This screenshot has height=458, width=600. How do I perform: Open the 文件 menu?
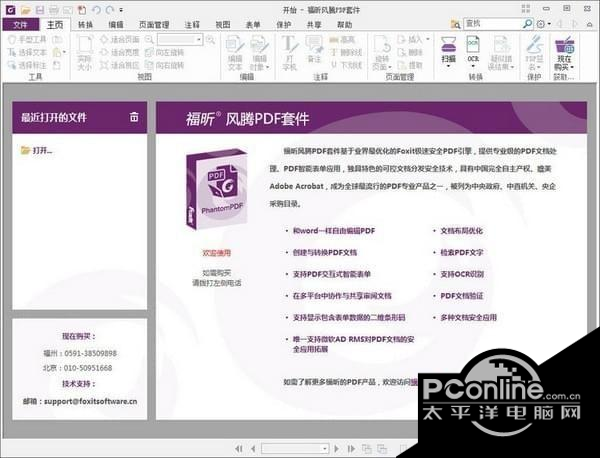[20, 24]
